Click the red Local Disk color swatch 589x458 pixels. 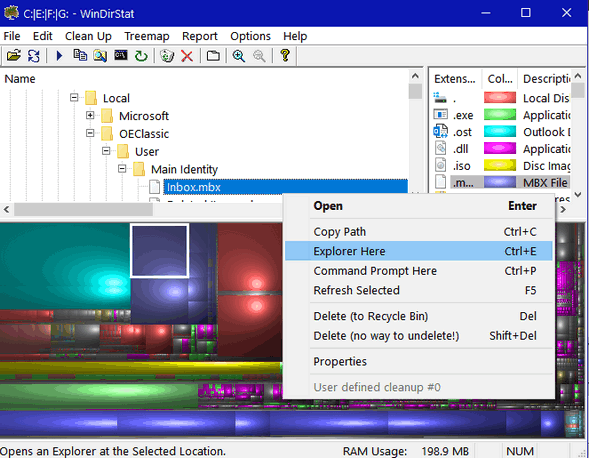[500, 98]
